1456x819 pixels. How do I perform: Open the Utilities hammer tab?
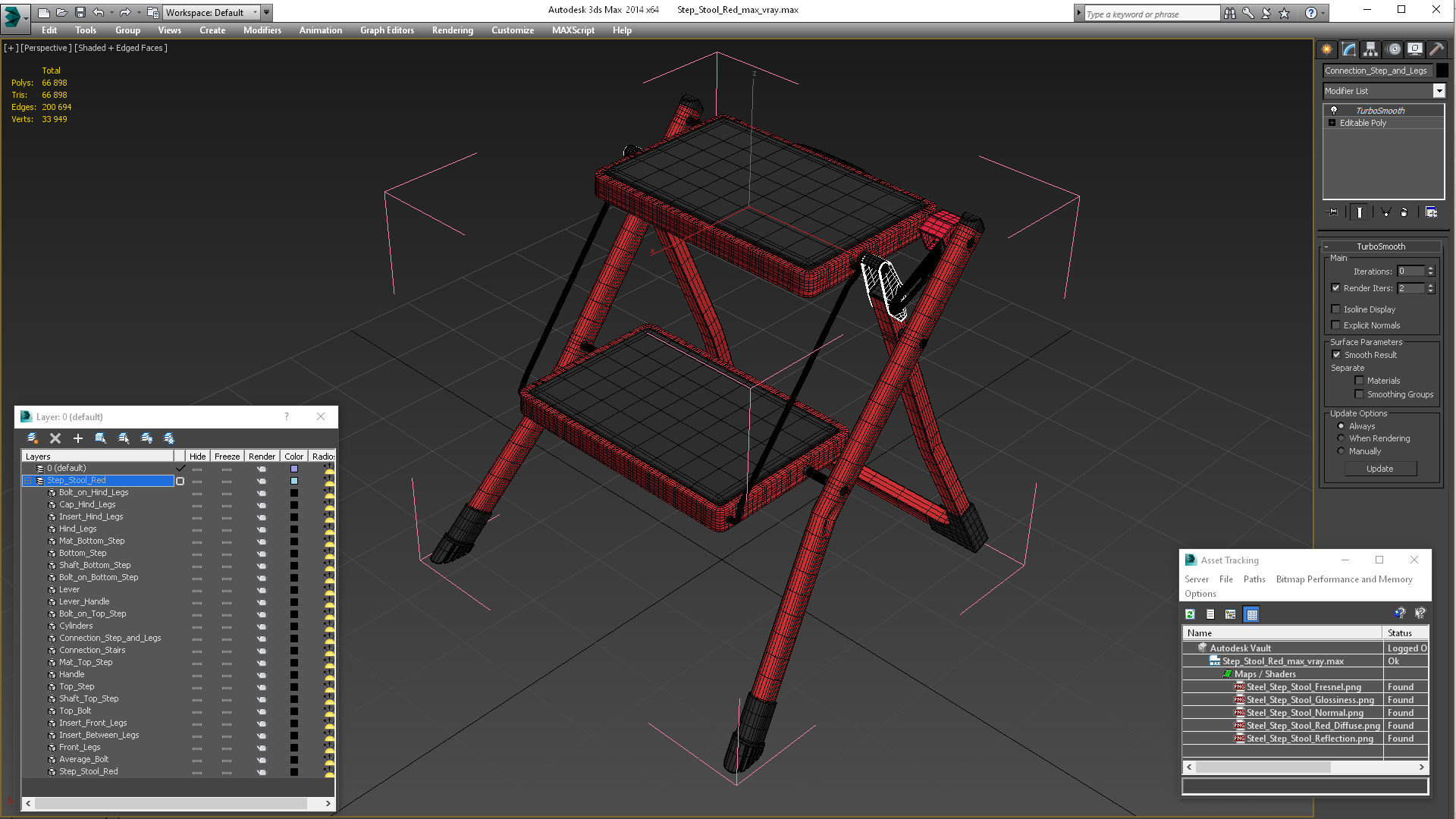point(1436,49)
